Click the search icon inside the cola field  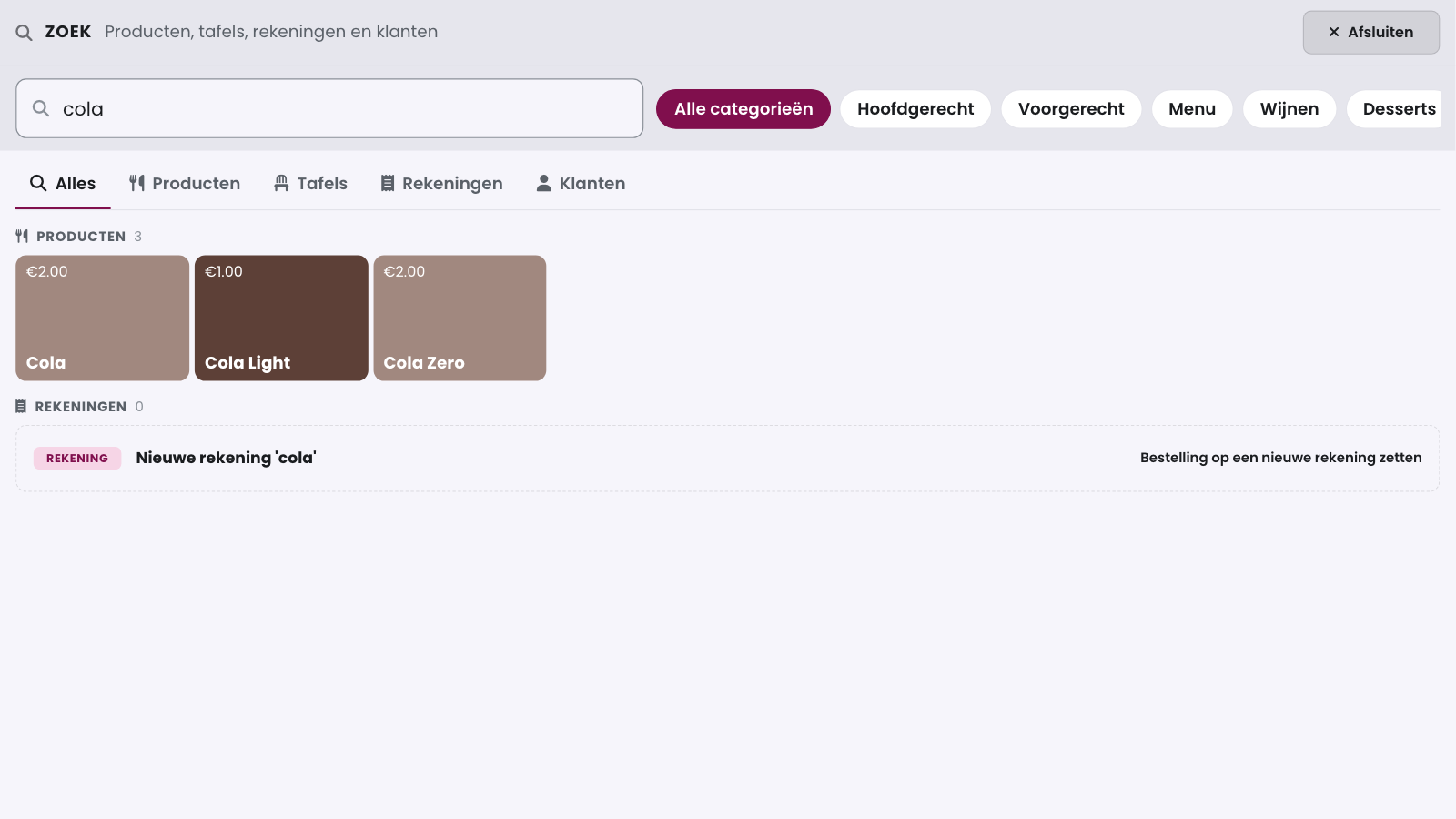pos(41,108)
